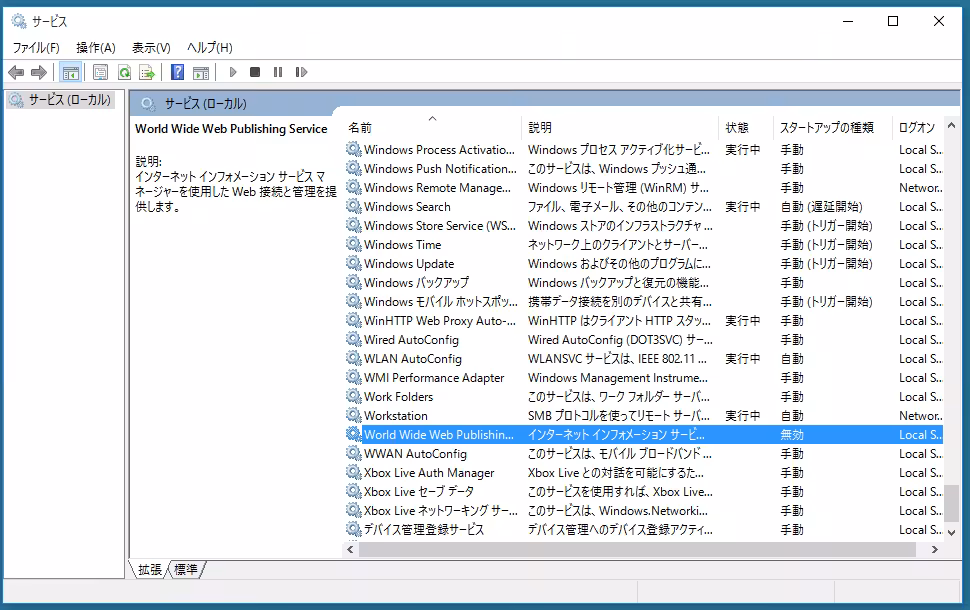Screen dimensions: 970x610
Task: Select the Windows Remote Management row
Action: pos(643,187)
